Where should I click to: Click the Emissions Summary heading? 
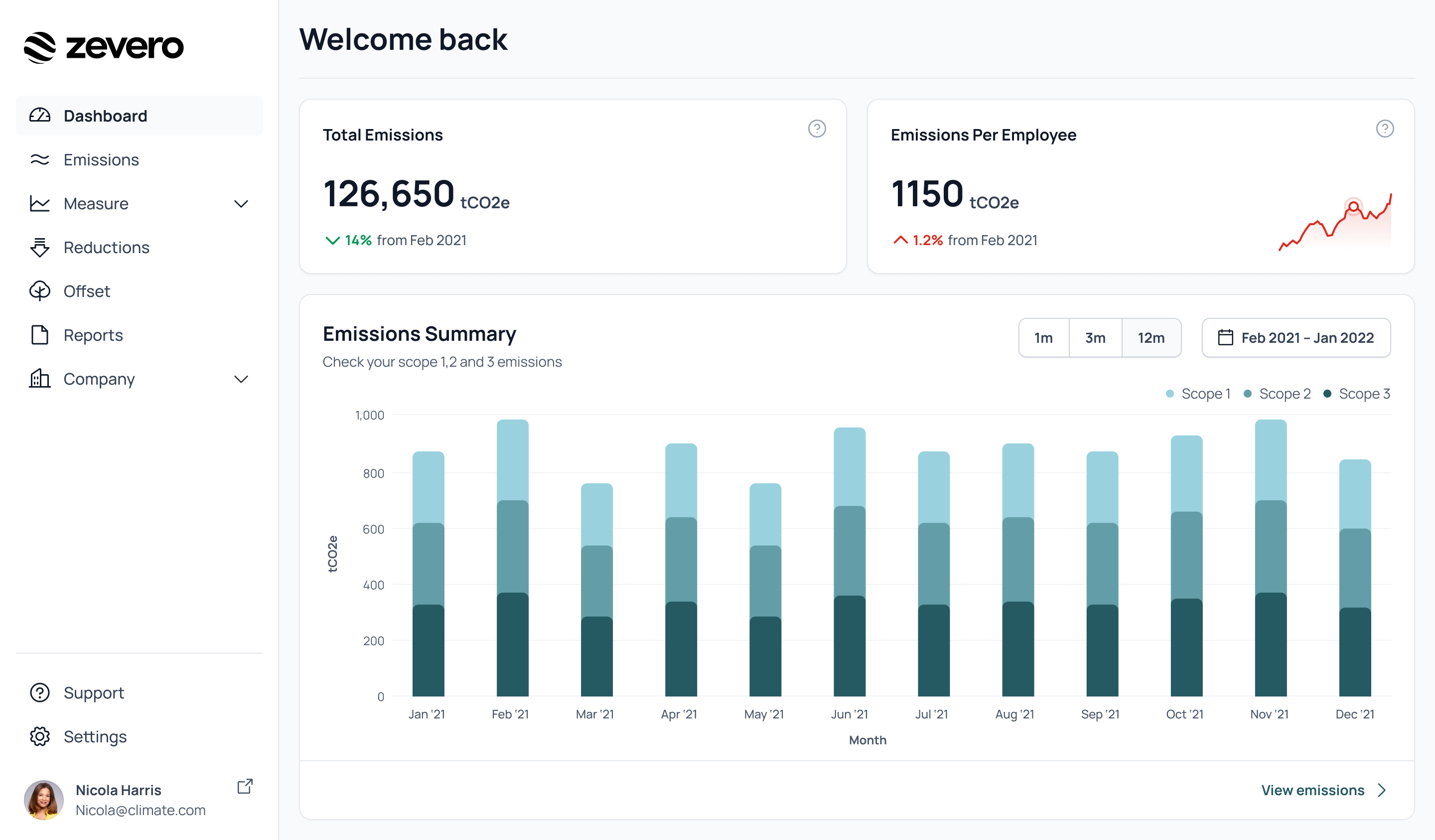[x=419, y=334]
